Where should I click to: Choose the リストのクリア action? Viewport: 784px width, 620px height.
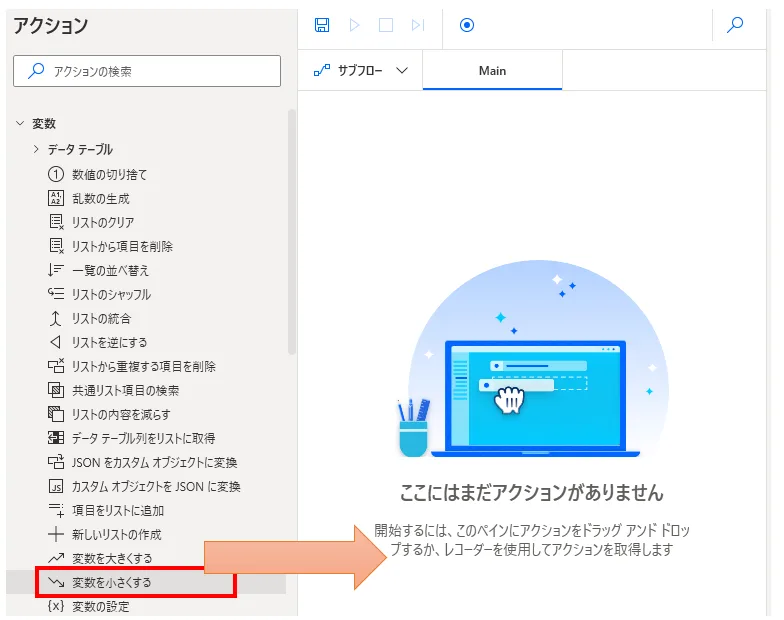coord(102,222)
